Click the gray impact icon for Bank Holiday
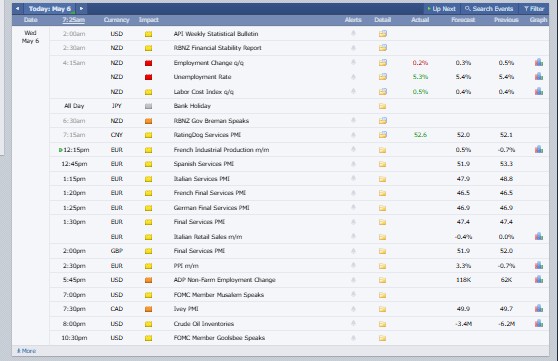This screenshot has height=361, width=558. 148,106
